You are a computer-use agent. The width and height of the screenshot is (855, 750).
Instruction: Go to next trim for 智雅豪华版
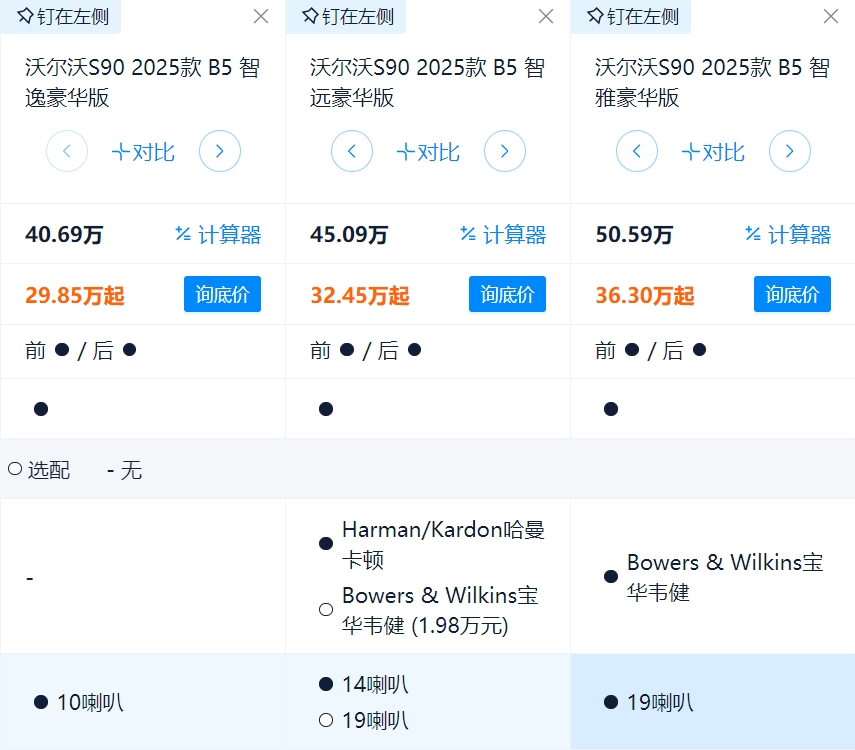pos(790,151)
